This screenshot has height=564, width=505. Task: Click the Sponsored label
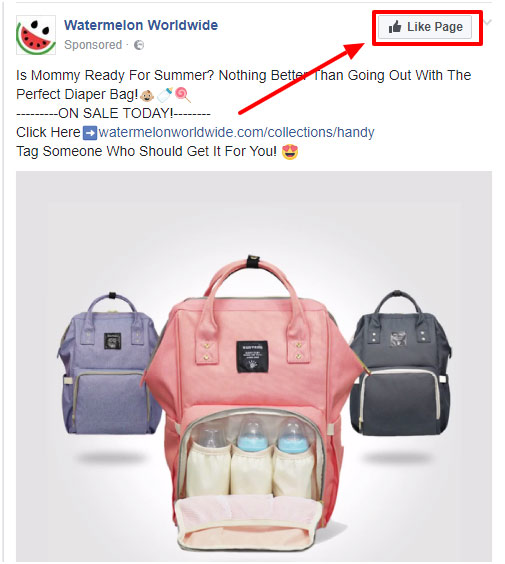[93, 45]
